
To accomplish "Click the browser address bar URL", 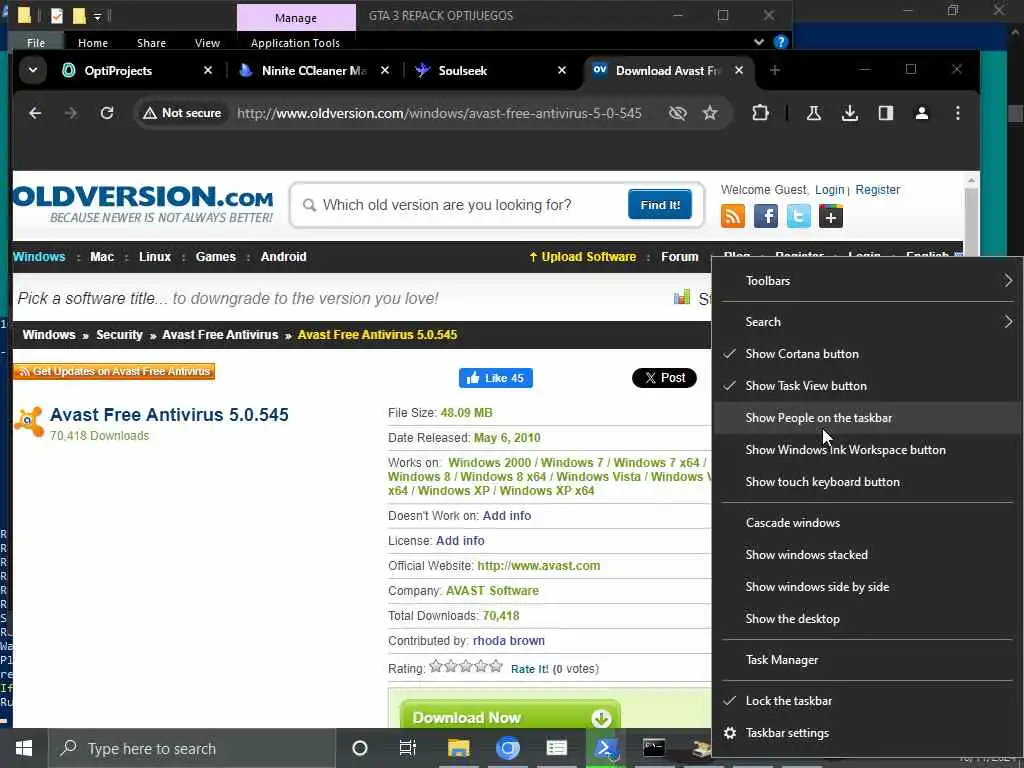I will coord(439,113).
